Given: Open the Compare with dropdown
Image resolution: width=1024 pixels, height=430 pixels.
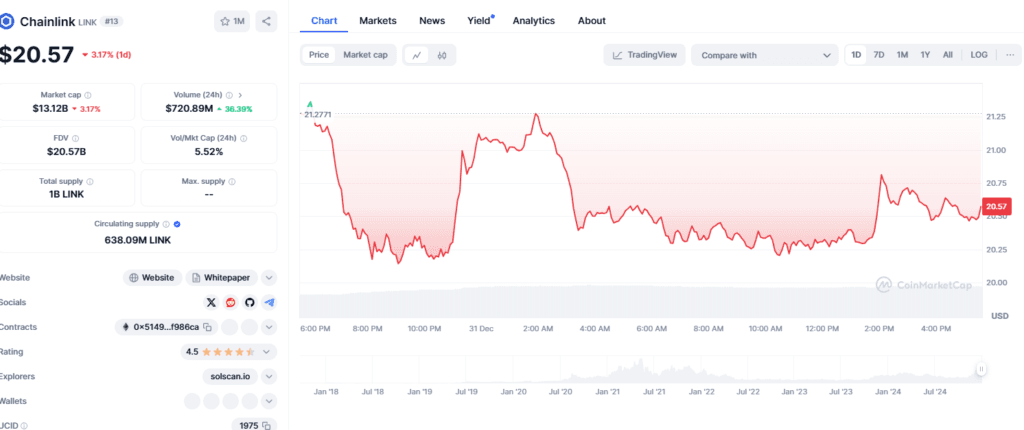Looking at the screenshot, I should (764, 56).
